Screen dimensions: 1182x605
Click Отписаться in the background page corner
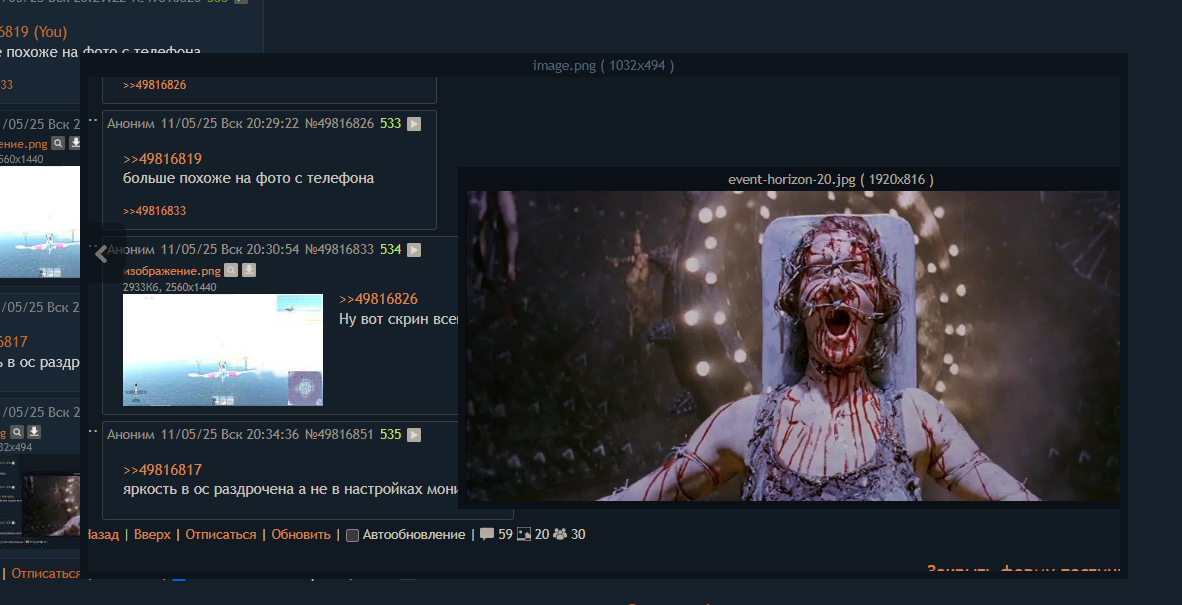coord(45,573)
